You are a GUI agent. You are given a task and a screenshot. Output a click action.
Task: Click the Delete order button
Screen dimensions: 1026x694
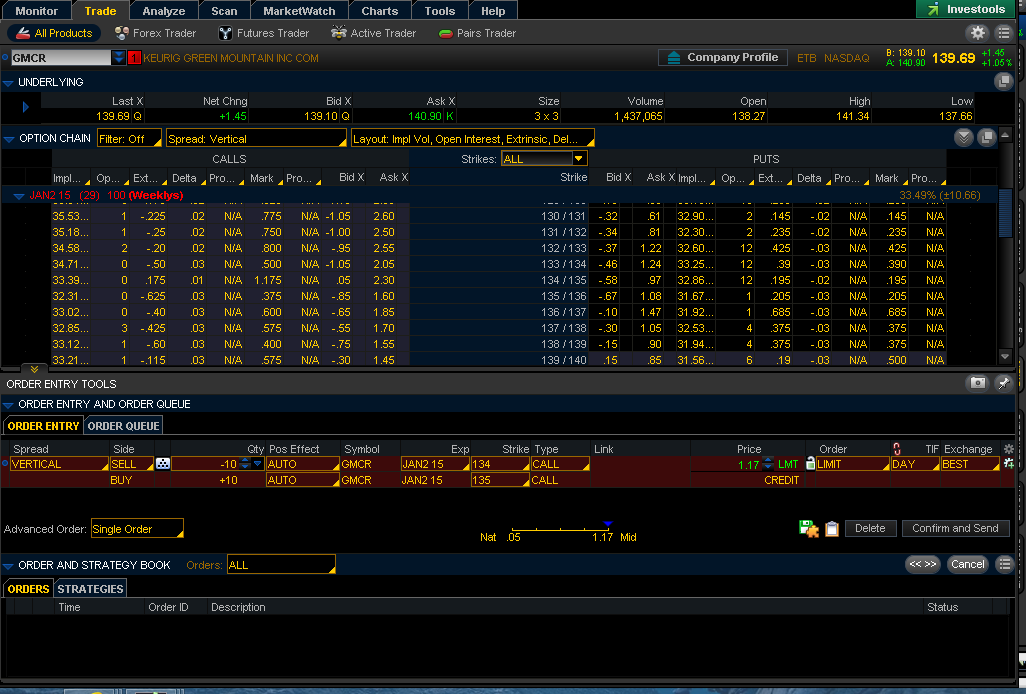(870, 528)
